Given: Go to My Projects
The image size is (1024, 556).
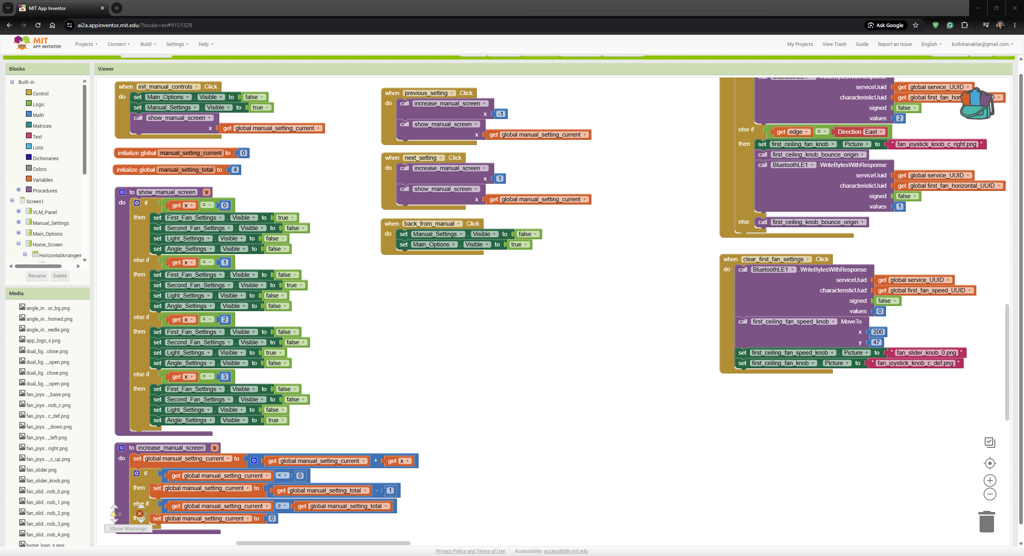Looking at the screenshot, I should (x=799, y=44).
